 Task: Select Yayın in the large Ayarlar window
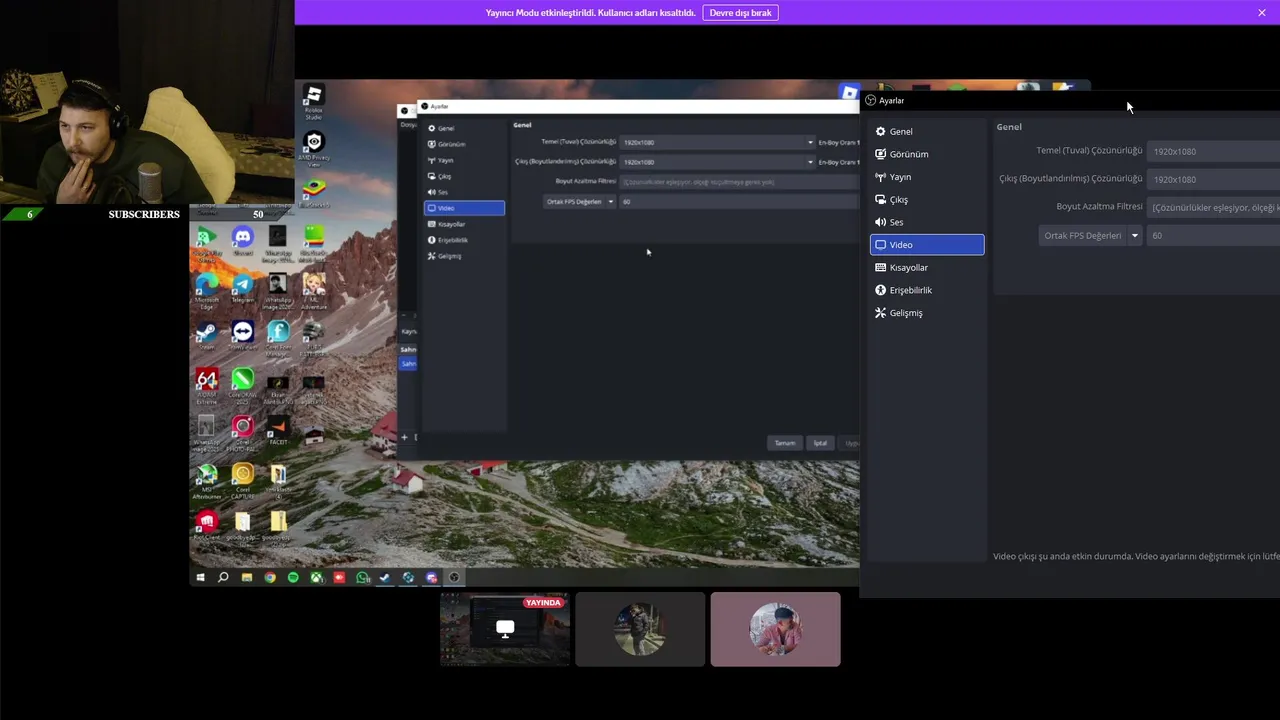(926, 177)
